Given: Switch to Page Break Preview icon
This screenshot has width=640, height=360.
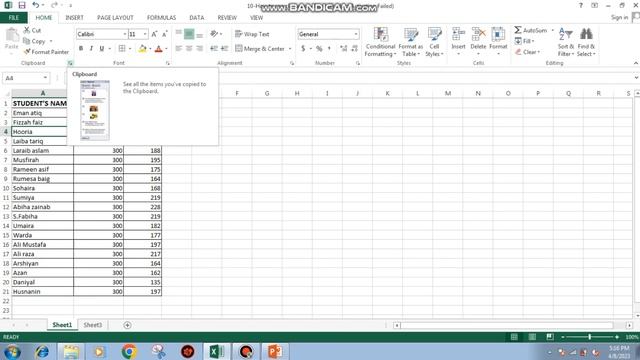Looking at the screenshot, I should [550, 337].
